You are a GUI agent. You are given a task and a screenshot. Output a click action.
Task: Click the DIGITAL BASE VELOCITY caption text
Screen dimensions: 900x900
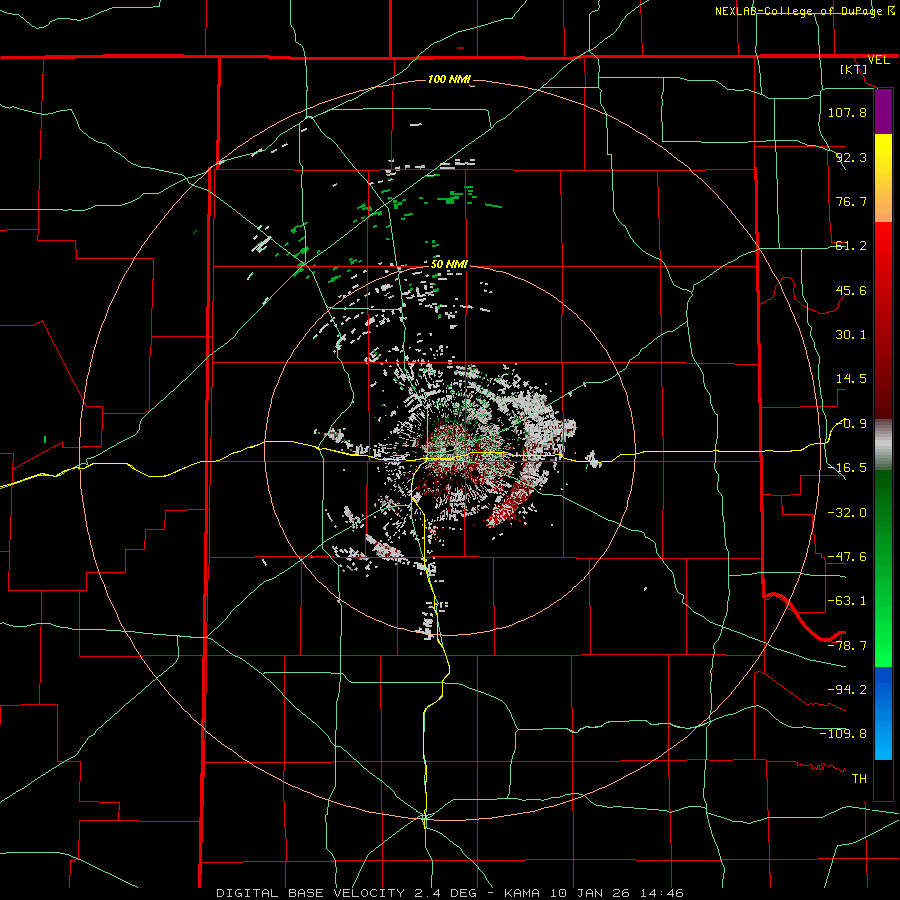point(310,893)
